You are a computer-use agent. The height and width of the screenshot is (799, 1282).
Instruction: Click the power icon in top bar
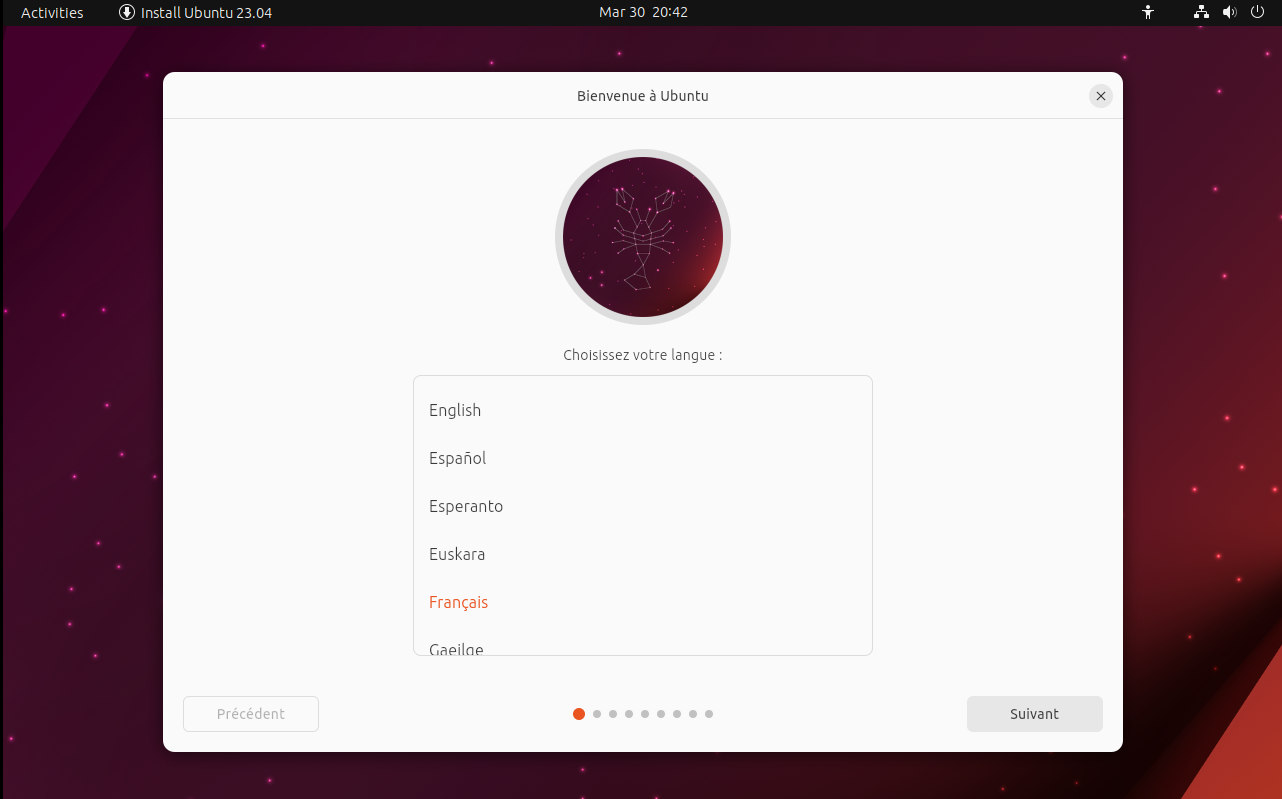[x=1257, y=12]
